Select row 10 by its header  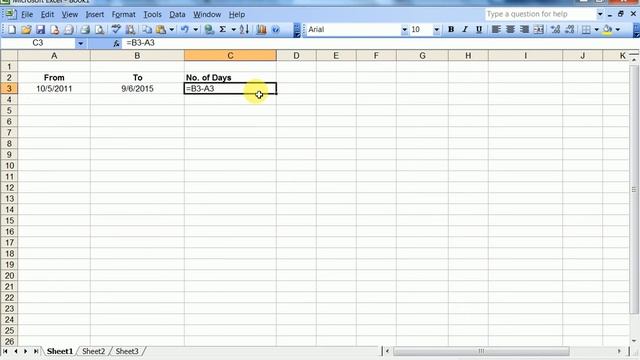point(9,166)
